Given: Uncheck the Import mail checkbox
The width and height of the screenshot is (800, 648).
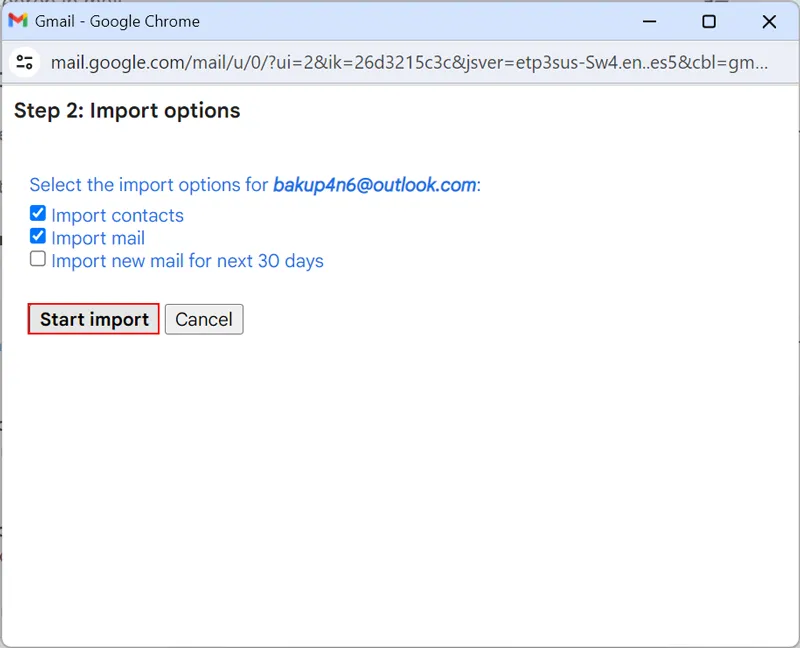Looking at the screenshot, I should tap(38, 237).
